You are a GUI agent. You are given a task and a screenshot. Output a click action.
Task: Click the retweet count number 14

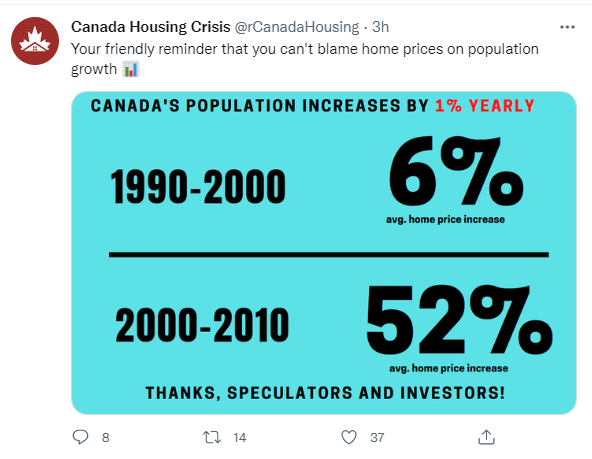239,437
